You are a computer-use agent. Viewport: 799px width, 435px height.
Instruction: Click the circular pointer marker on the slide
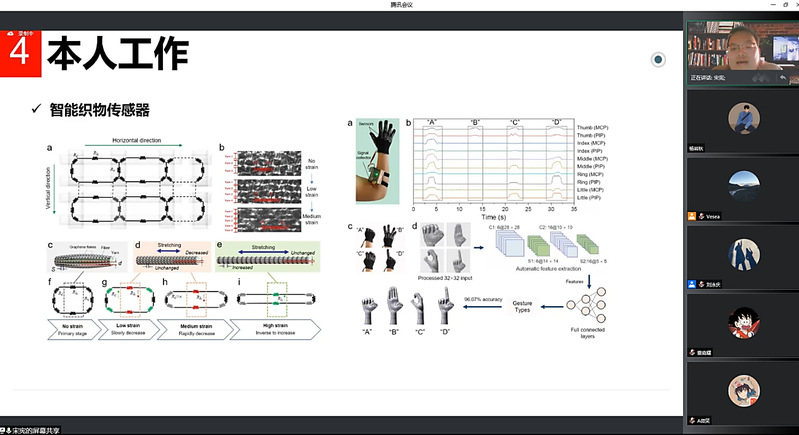point(658,60)
